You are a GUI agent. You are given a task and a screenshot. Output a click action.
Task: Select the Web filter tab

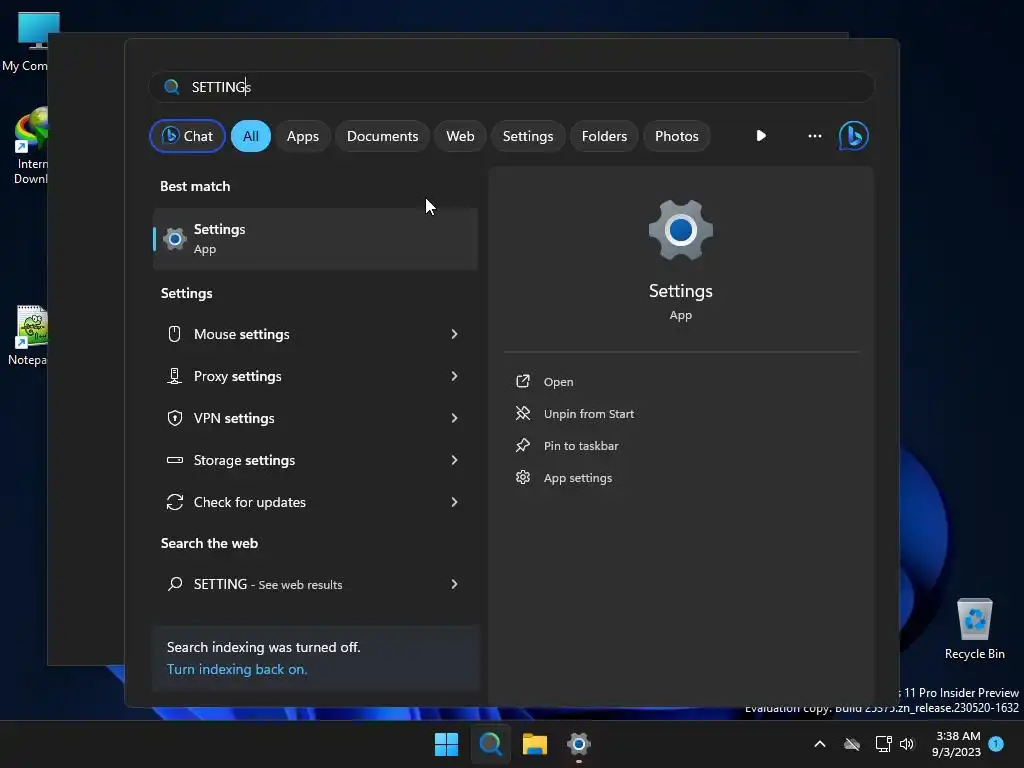pyautogui.click(x=460, y=136)
